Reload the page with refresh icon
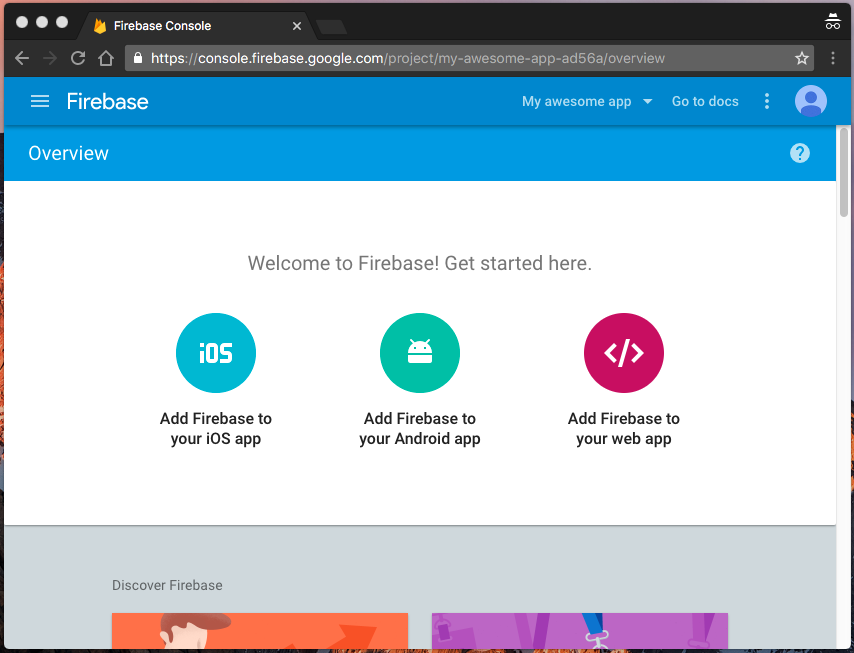The height and width of the screenshot is (653, 854). (78, 58)
